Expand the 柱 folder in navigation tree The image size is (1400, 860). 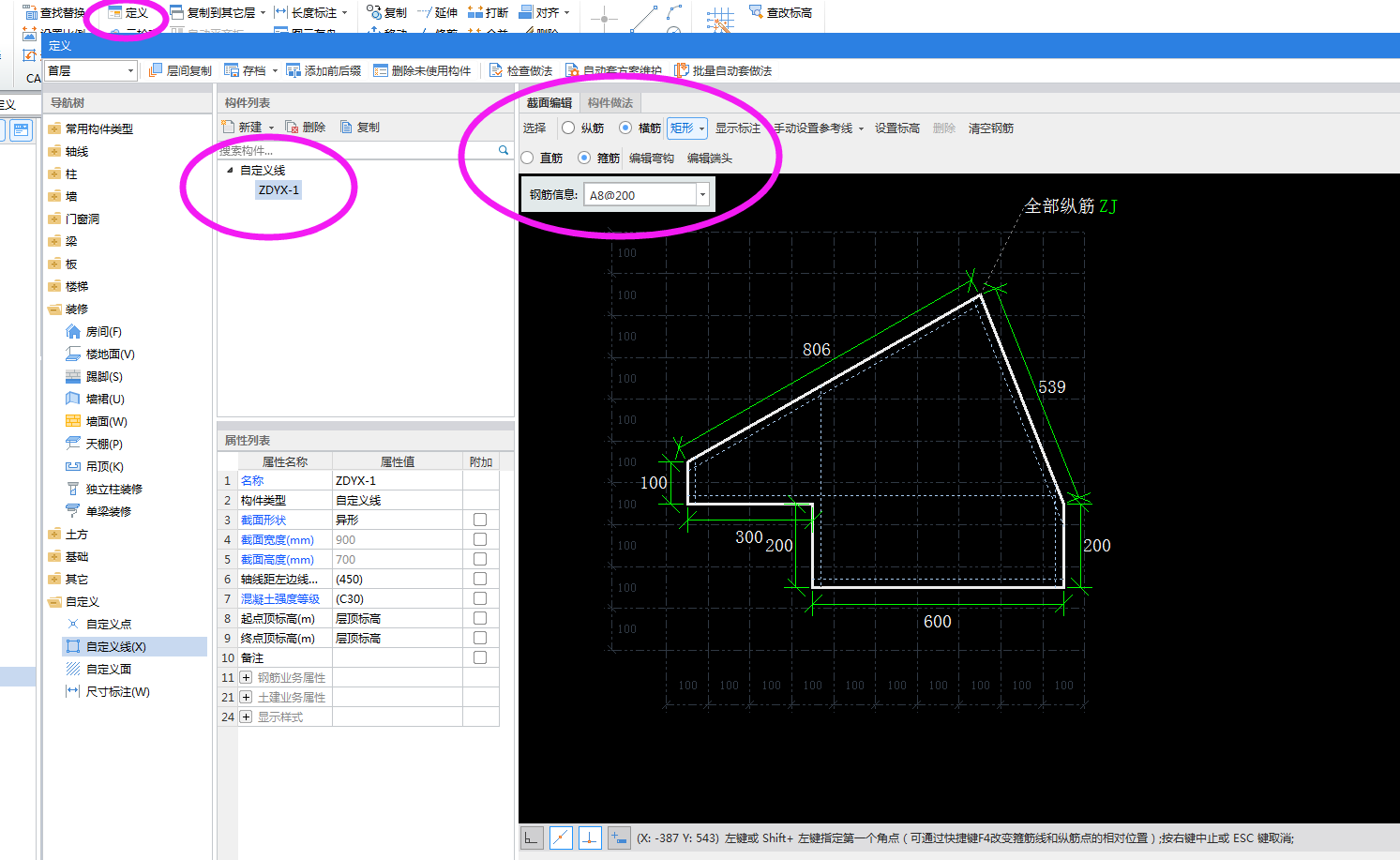point(54,174)
